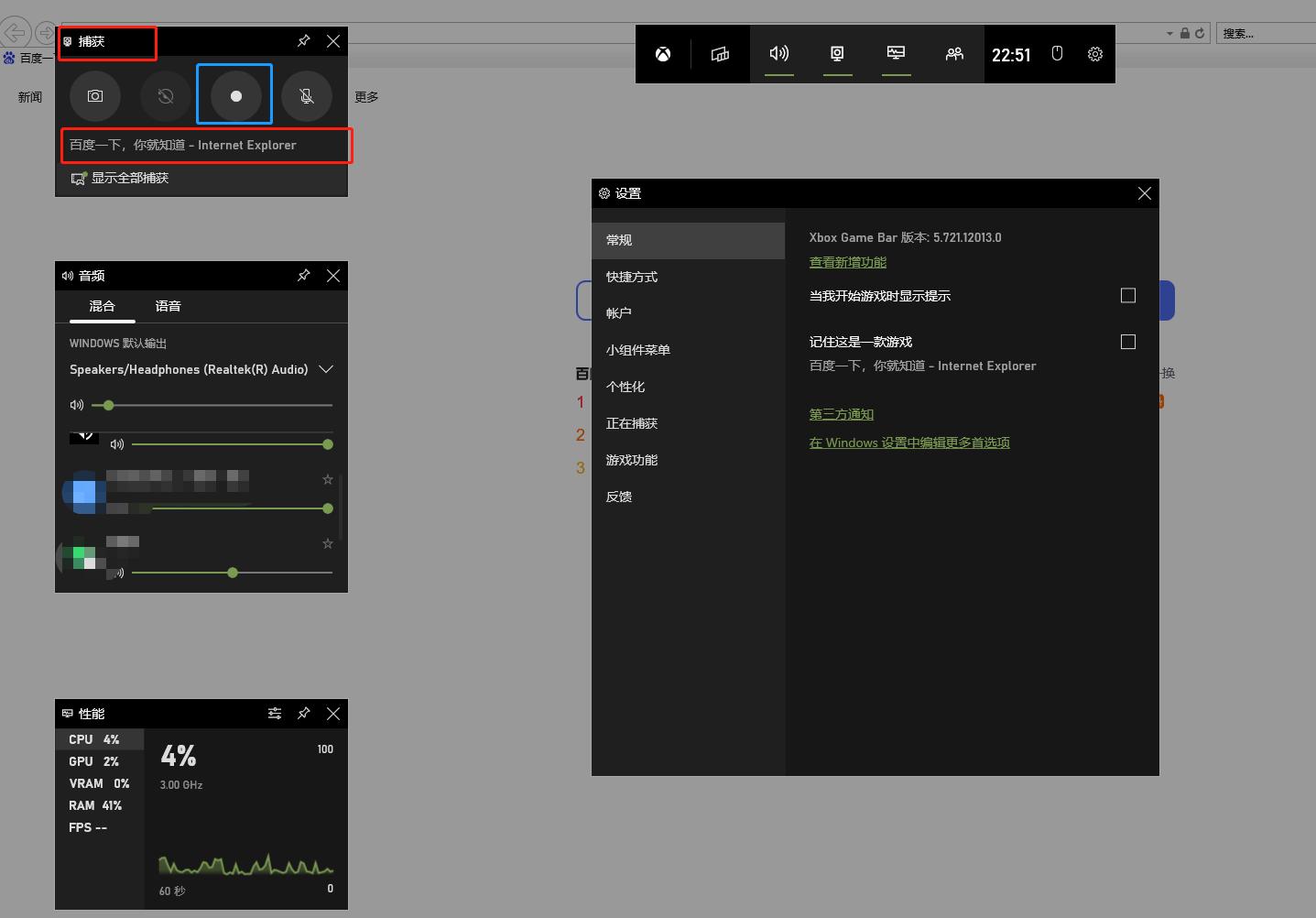Click the 'Show all captures' link

129,178
